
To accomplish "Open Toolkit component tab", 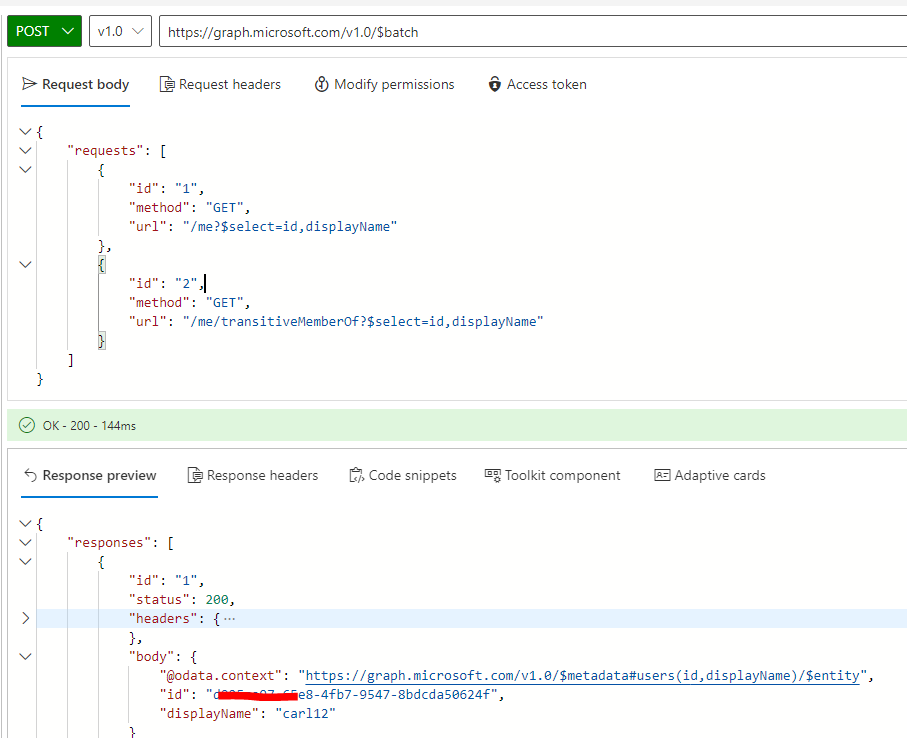I will pyautogui.click(x=552, y=475).
